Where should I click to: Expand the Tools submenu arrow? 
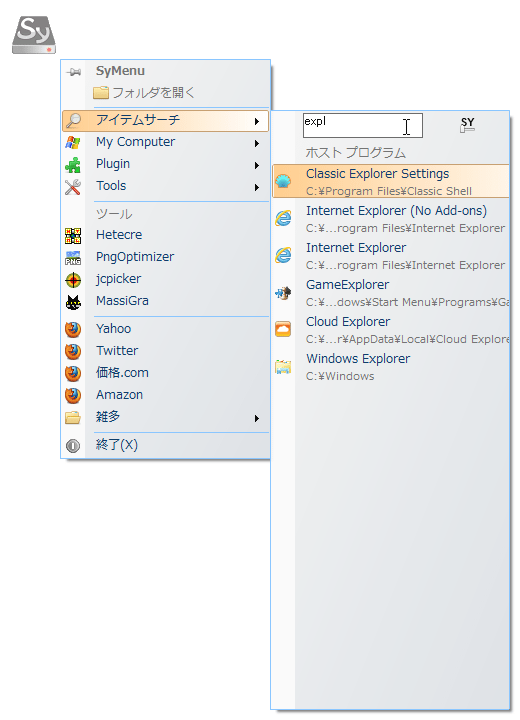[257, 187]
